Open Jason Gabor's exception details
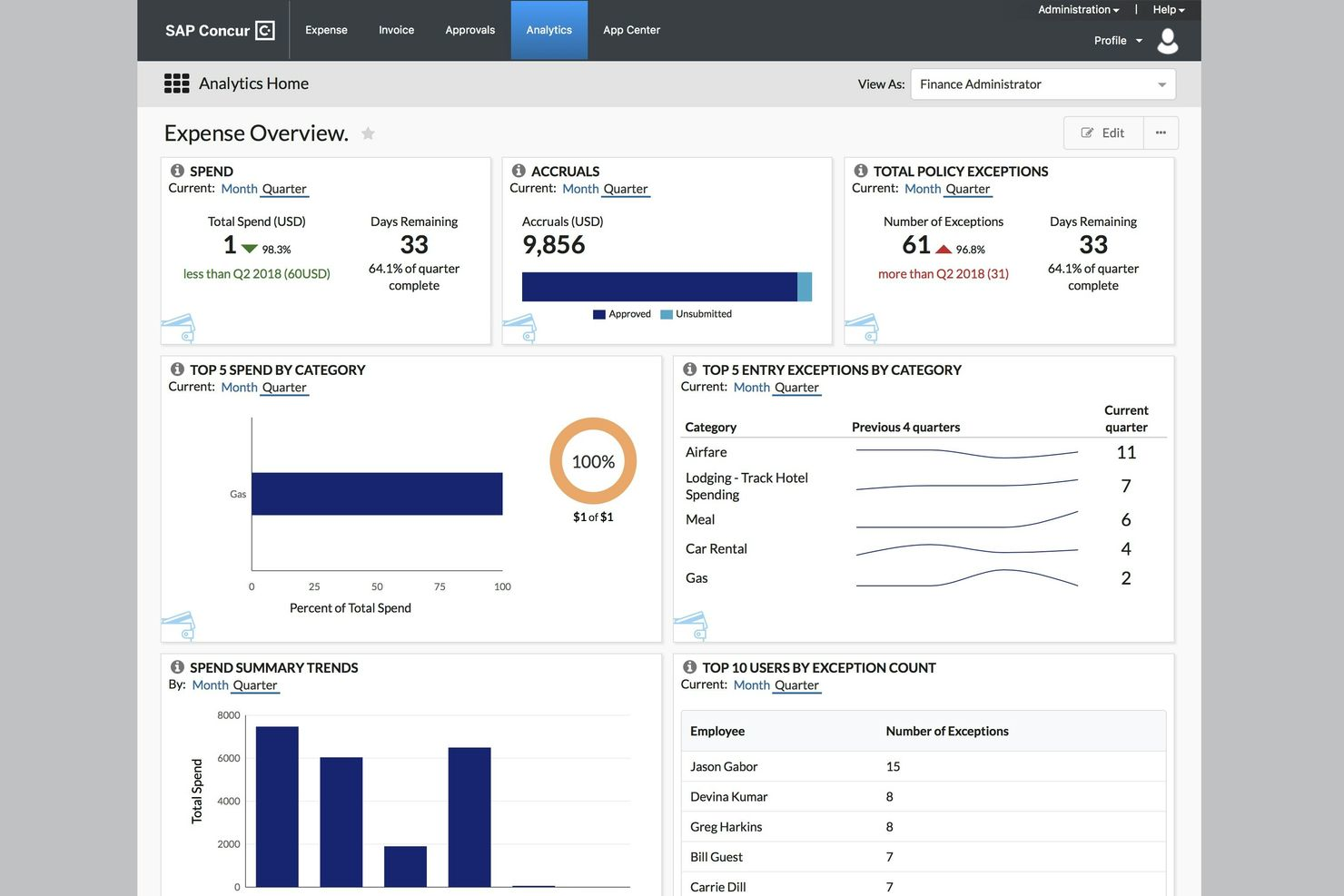Image resolution: width=1344 pixels, height=896 pixels. pos(724,765)
